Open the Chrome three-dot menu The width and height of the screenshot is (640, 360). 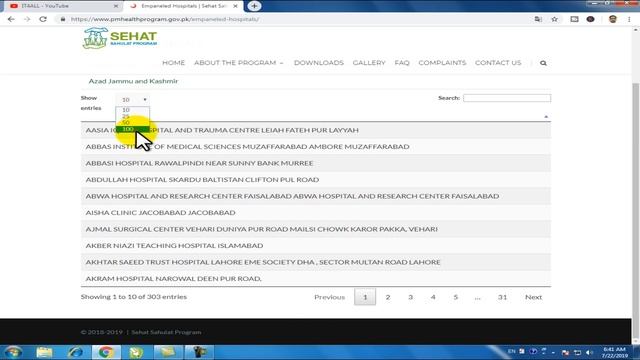pos(629,19)
